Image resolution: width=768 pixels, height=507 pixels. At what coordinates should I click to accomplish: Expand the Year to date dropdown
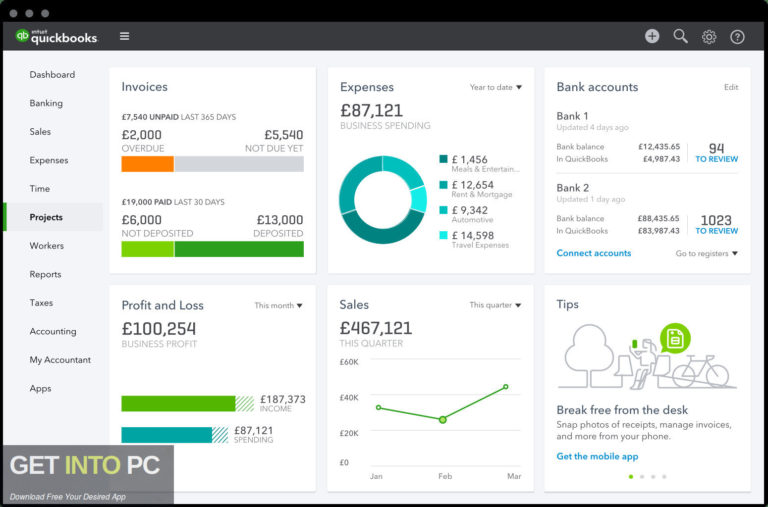[x=496, y=88]
